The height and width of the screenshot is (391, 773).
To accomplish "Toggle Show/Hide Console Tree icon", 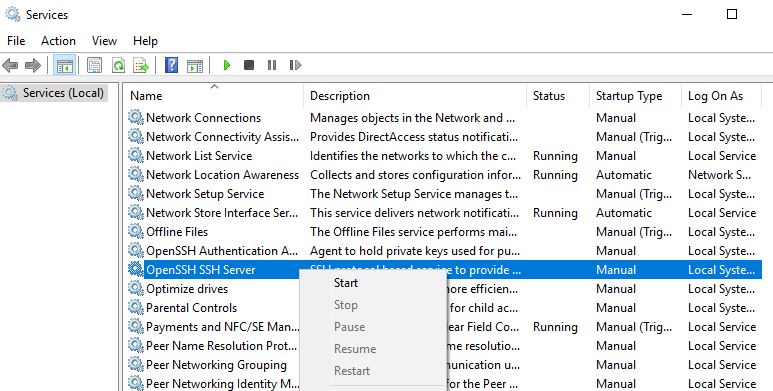I will [x=65, y=65].
